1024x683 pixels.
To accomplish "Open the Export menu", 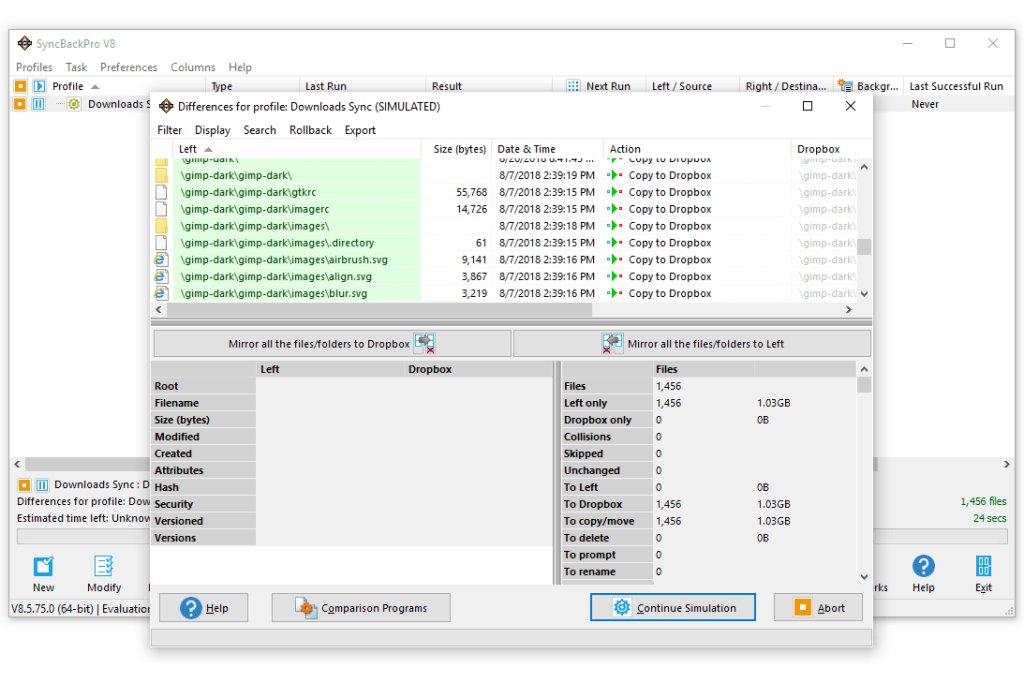I will [360, 130].
